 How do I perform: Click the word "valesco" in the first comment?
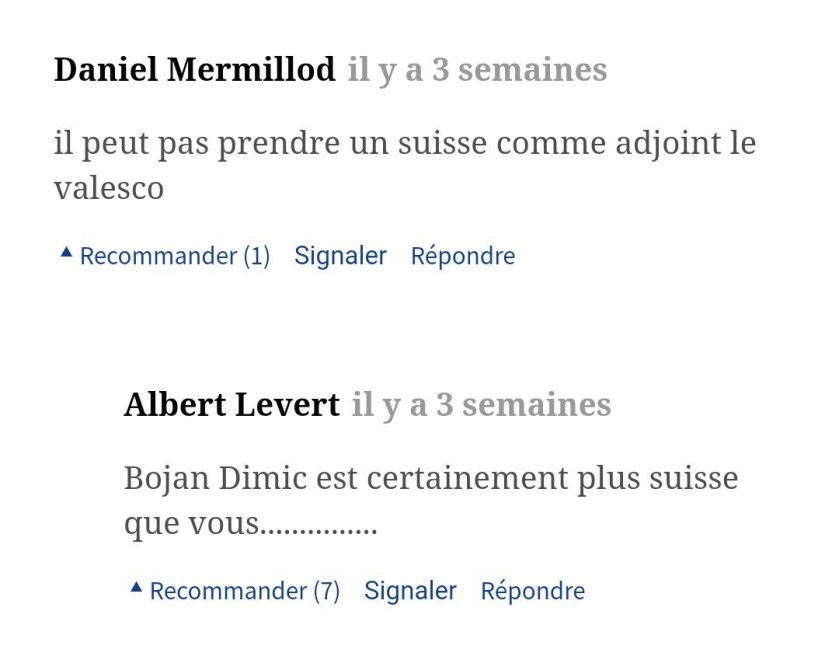click(x=109, y=189)
